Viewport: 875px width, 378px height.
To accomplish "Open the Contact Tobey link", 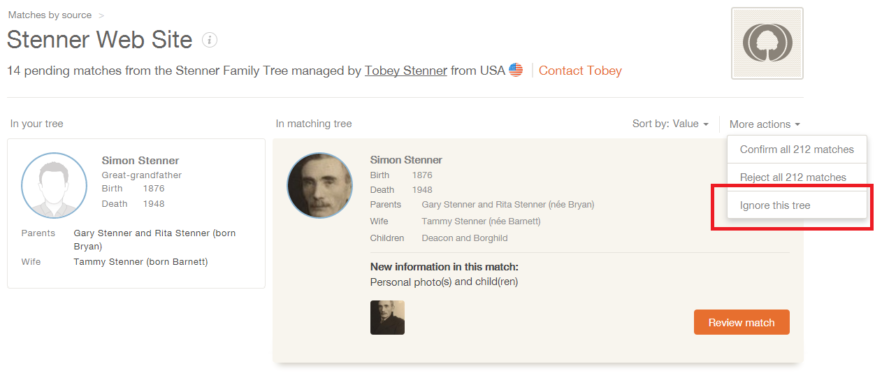I will pos(580,71).
